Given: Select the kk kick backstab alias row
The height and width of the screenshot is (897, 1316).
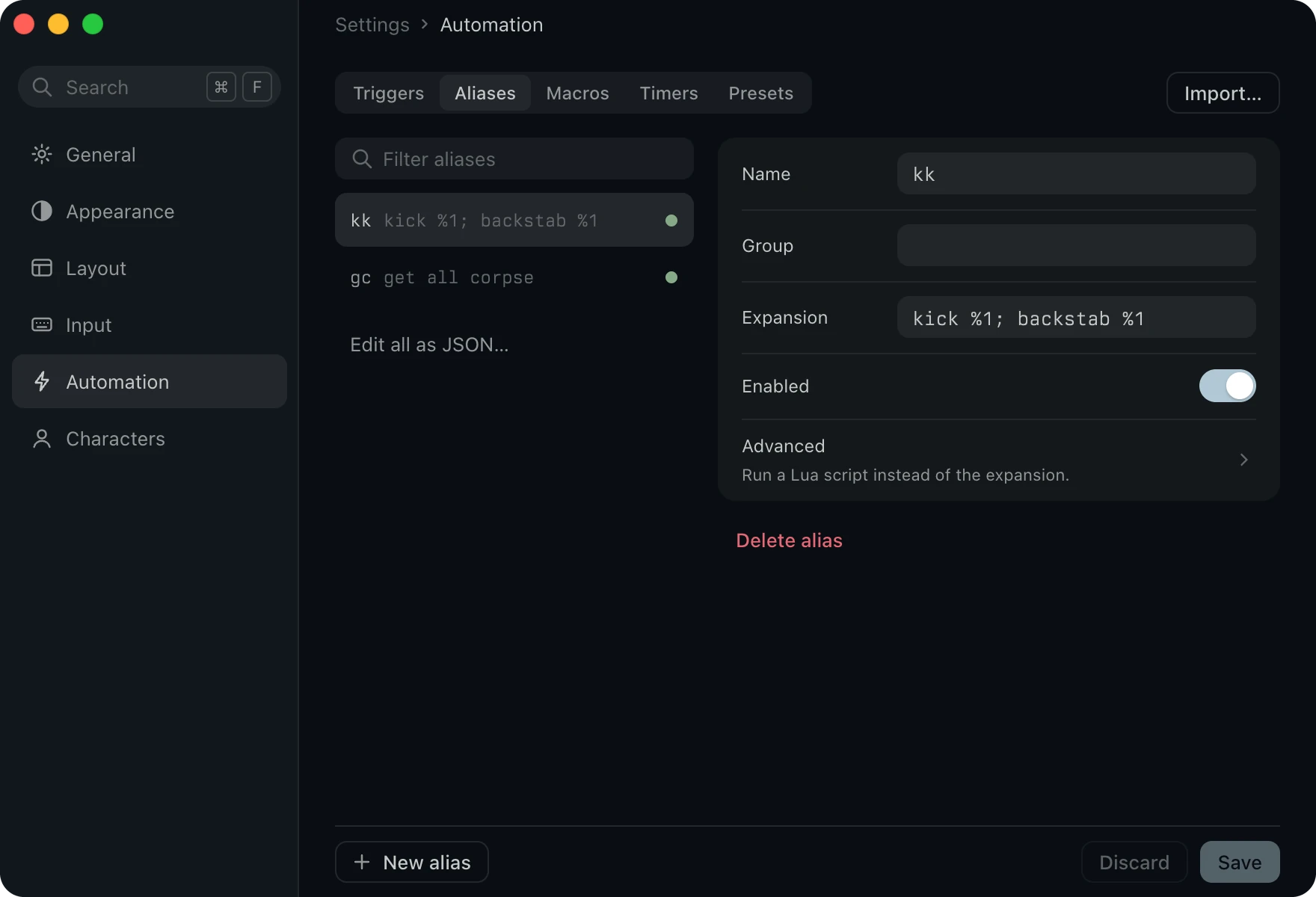Looking at the screenshot, I should (514, 220).
